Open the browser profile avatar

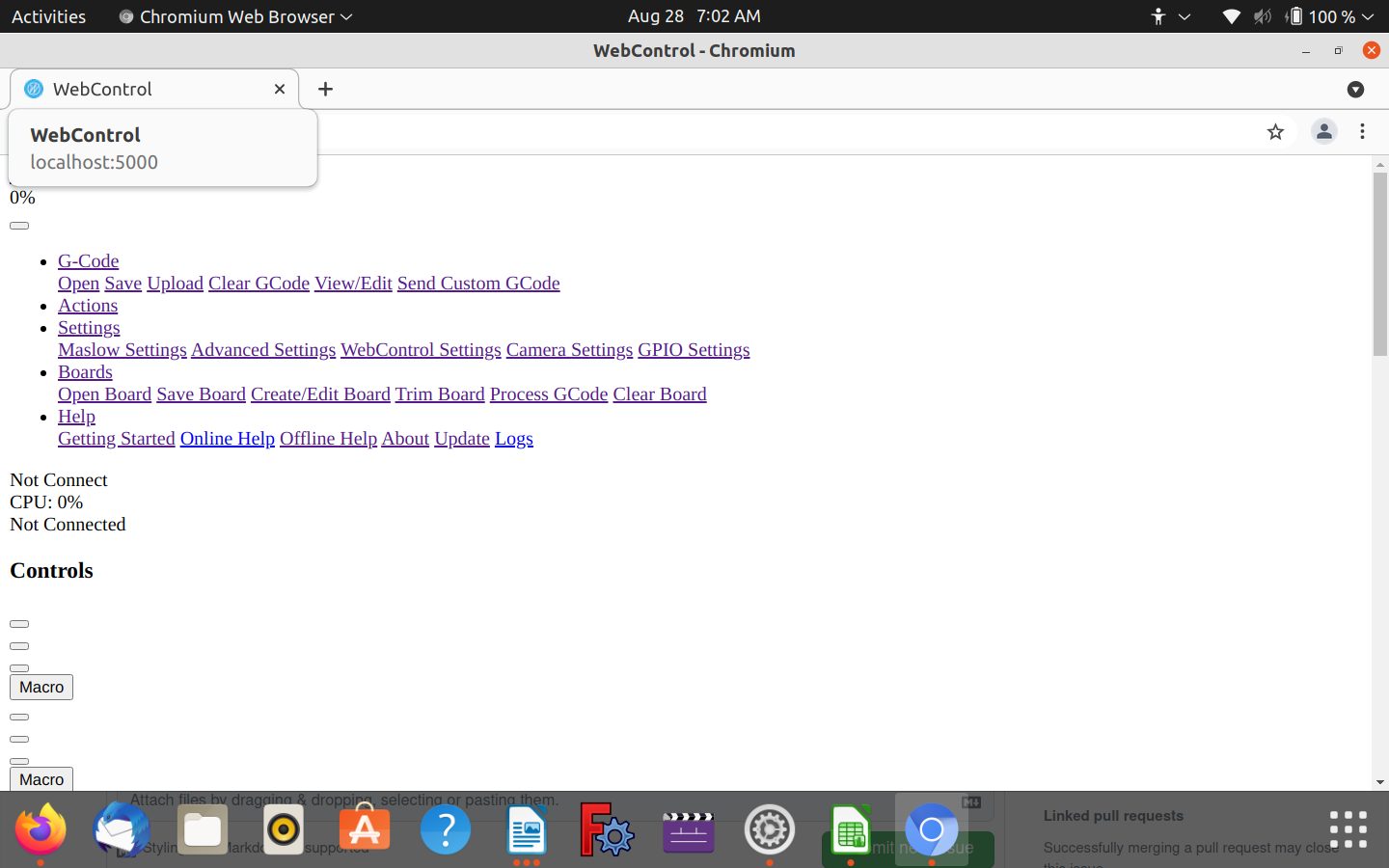pos(1323,131)
